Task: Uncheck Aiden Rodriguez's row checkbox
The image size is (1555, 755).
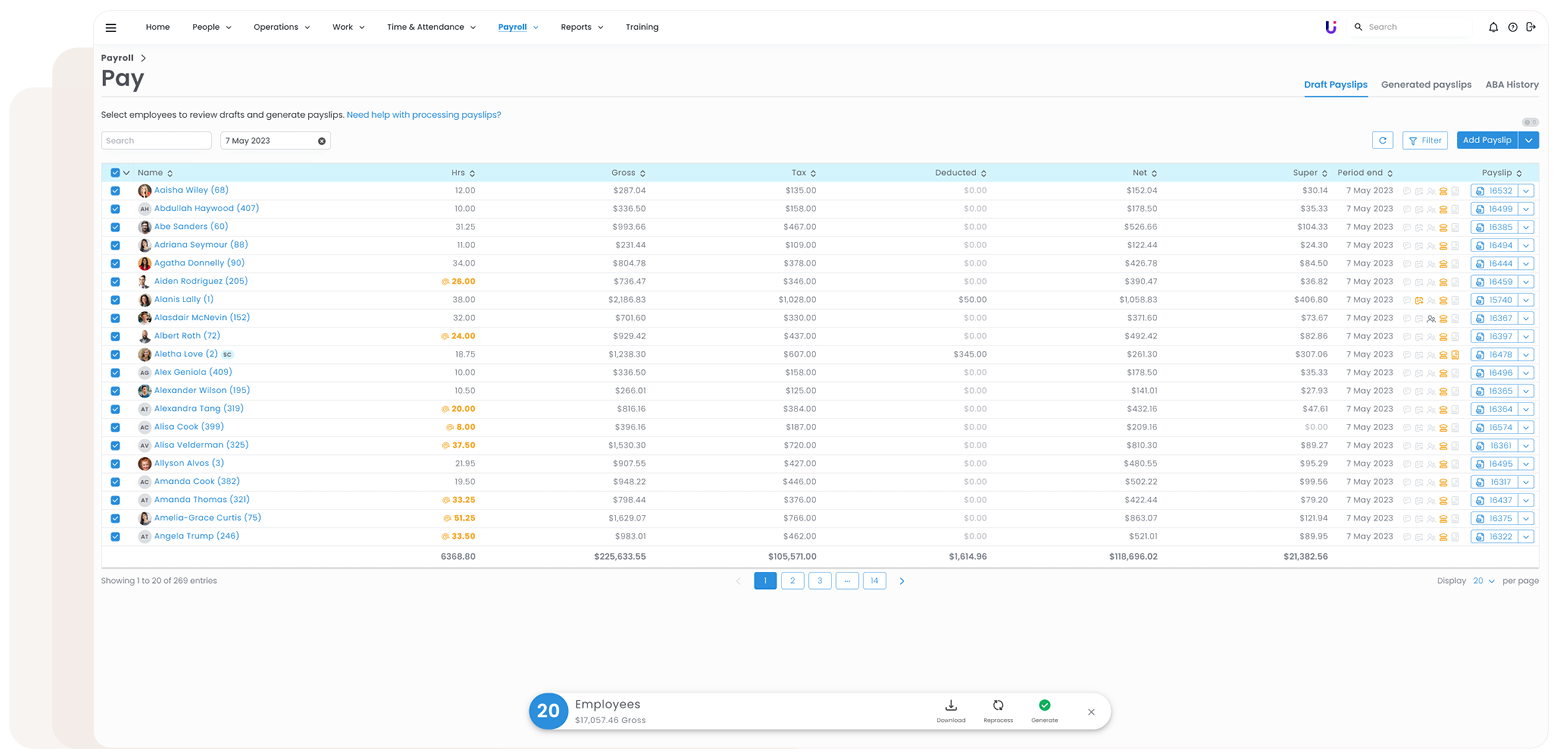Action: coord(115,282)
